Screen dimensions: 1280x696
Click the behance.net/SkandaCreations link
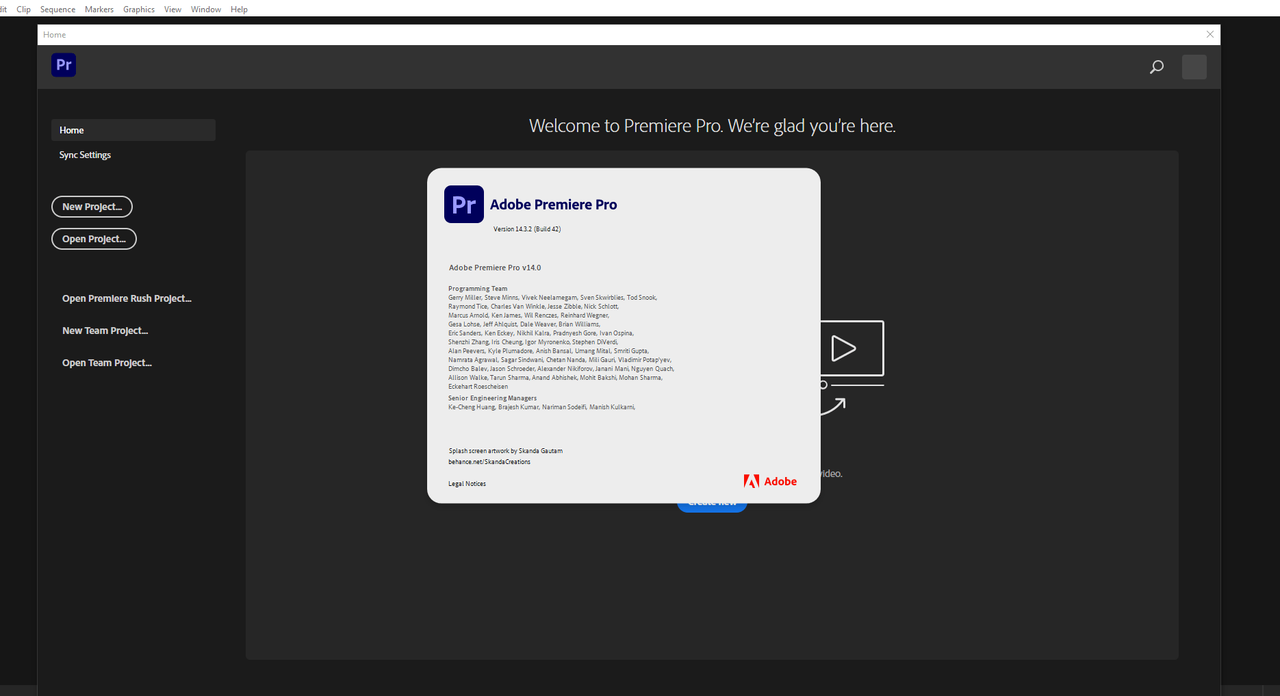click(x=489, y=462)
